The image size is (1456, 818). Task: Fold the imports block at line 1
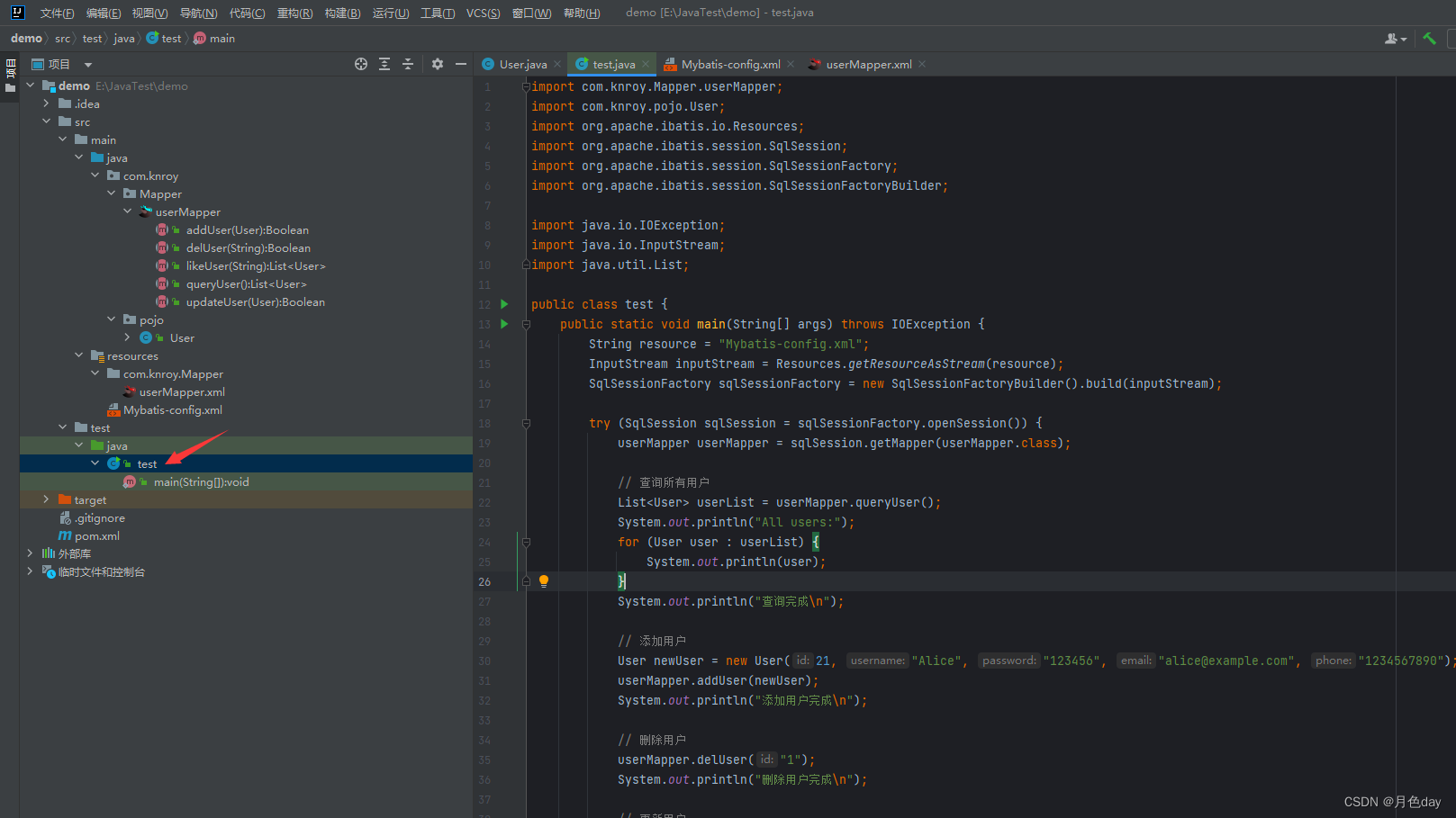click(x=527, y=86)
